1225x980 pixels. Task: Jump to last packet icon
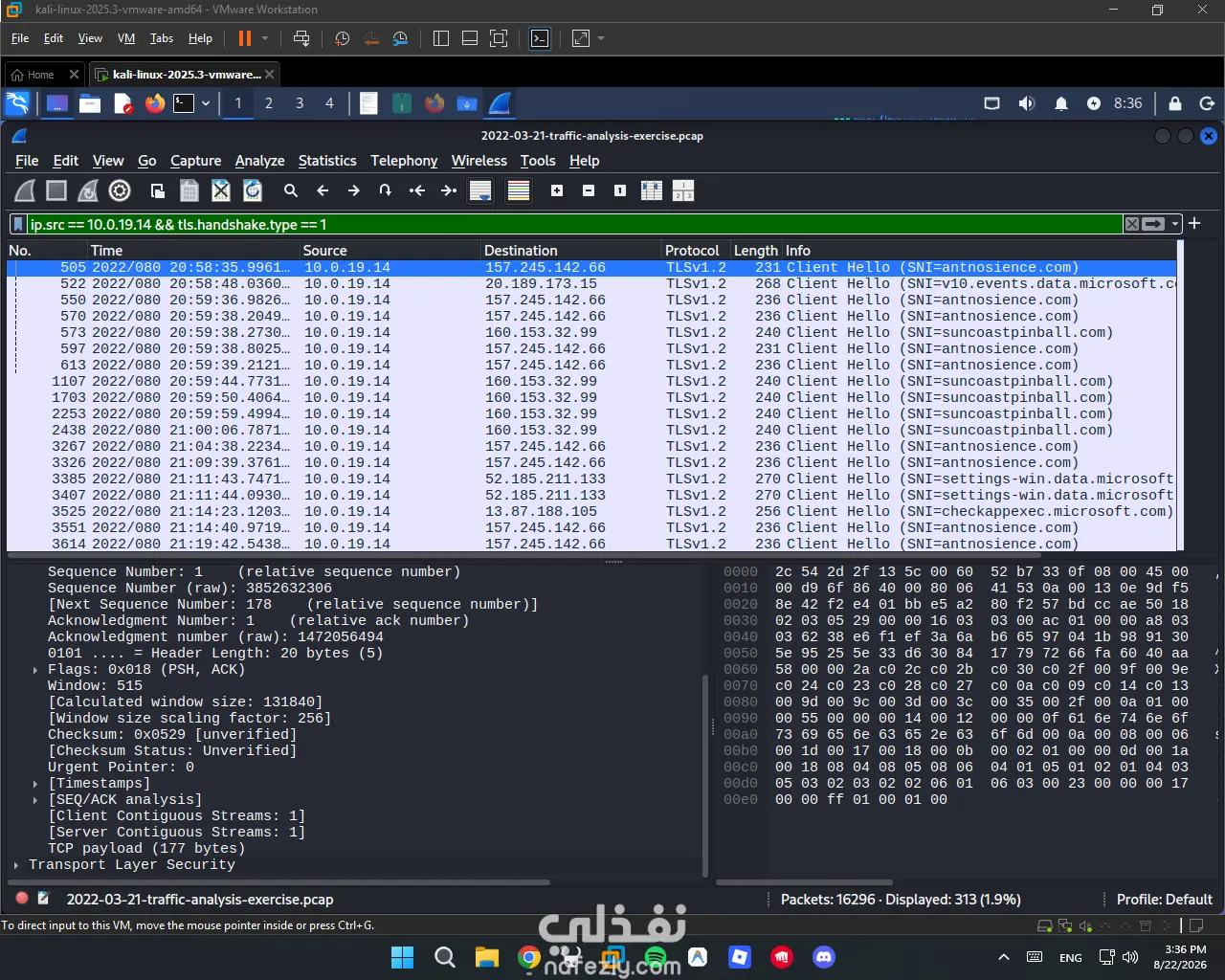tap(448, 190)
